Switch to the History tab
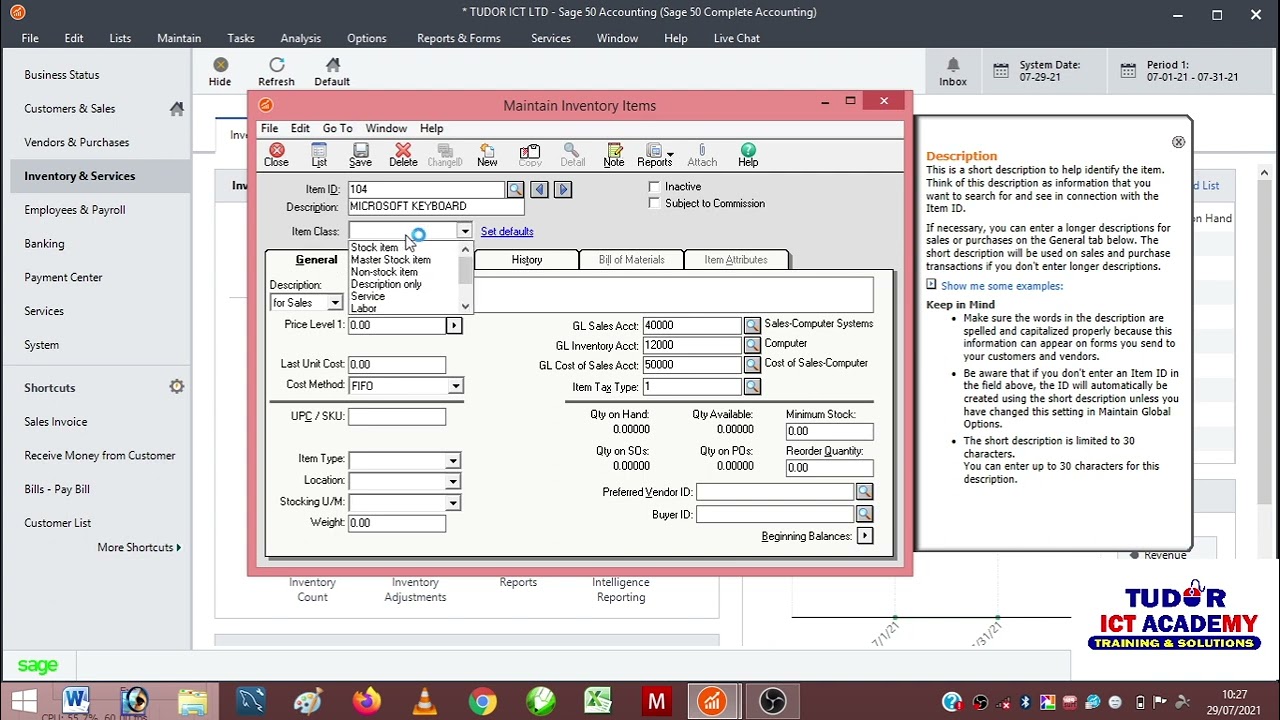Screen dimensions: 1280x720 (527, 260)
